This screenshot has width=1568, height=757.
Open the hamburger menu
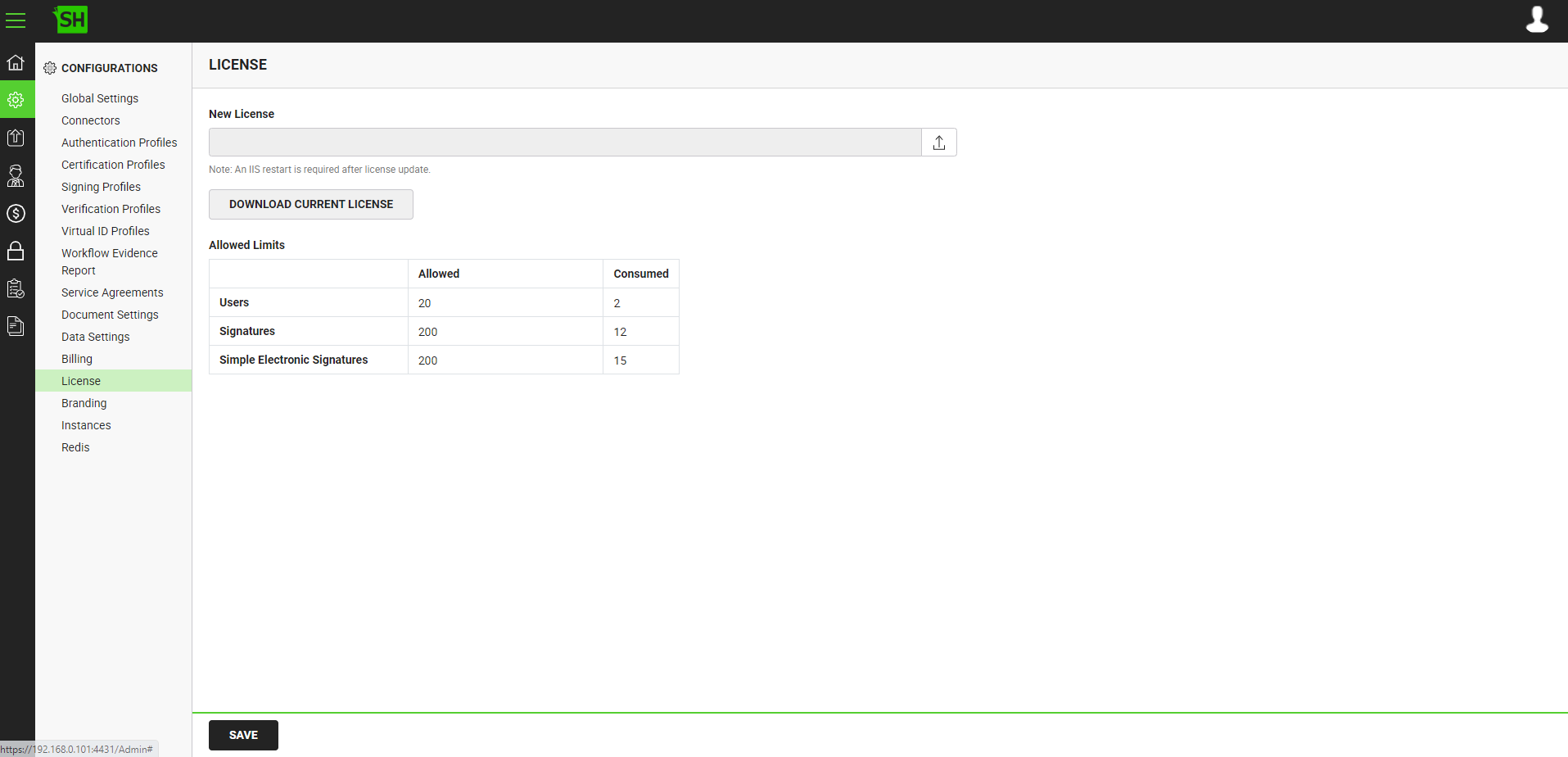(x=16, y=20)
